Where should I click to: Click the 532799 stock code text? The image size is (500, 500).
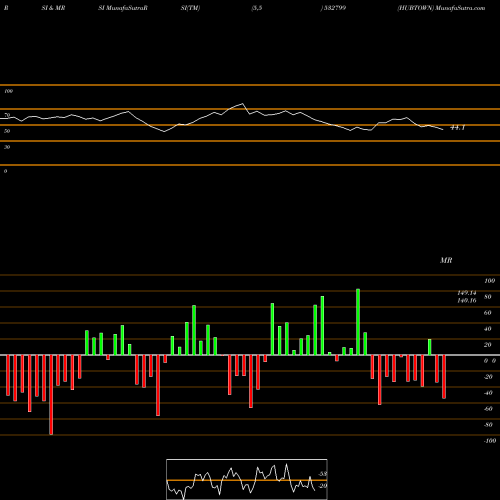coord(334,8)
